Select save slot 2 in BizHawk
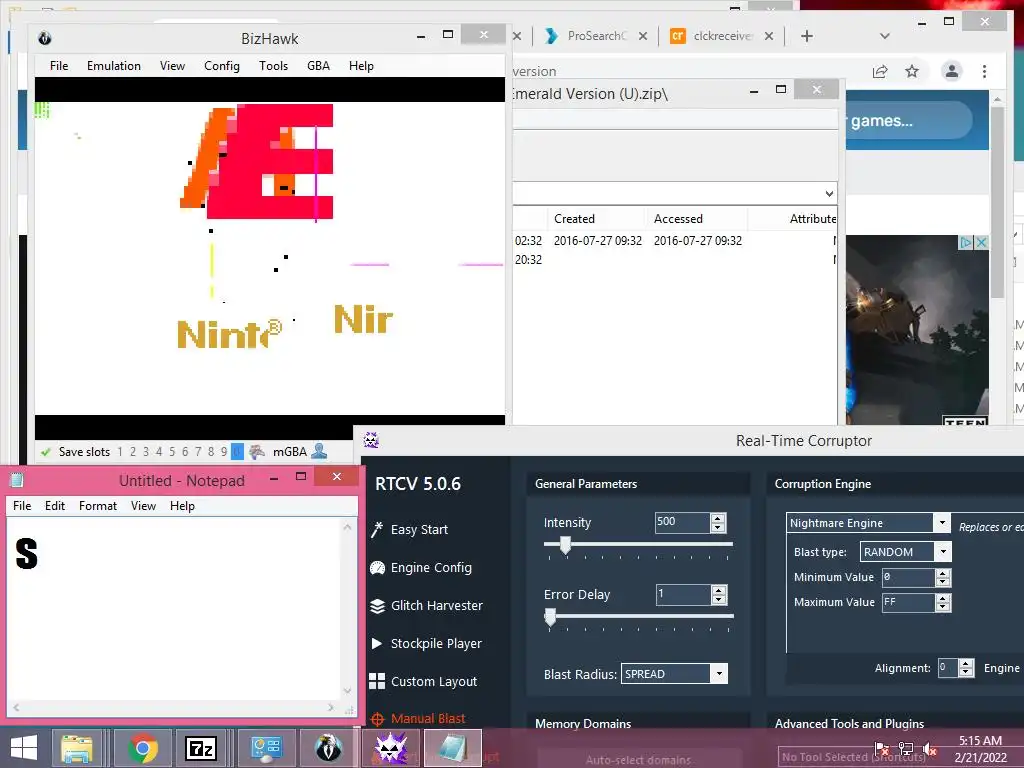 [x=133, y=451]
